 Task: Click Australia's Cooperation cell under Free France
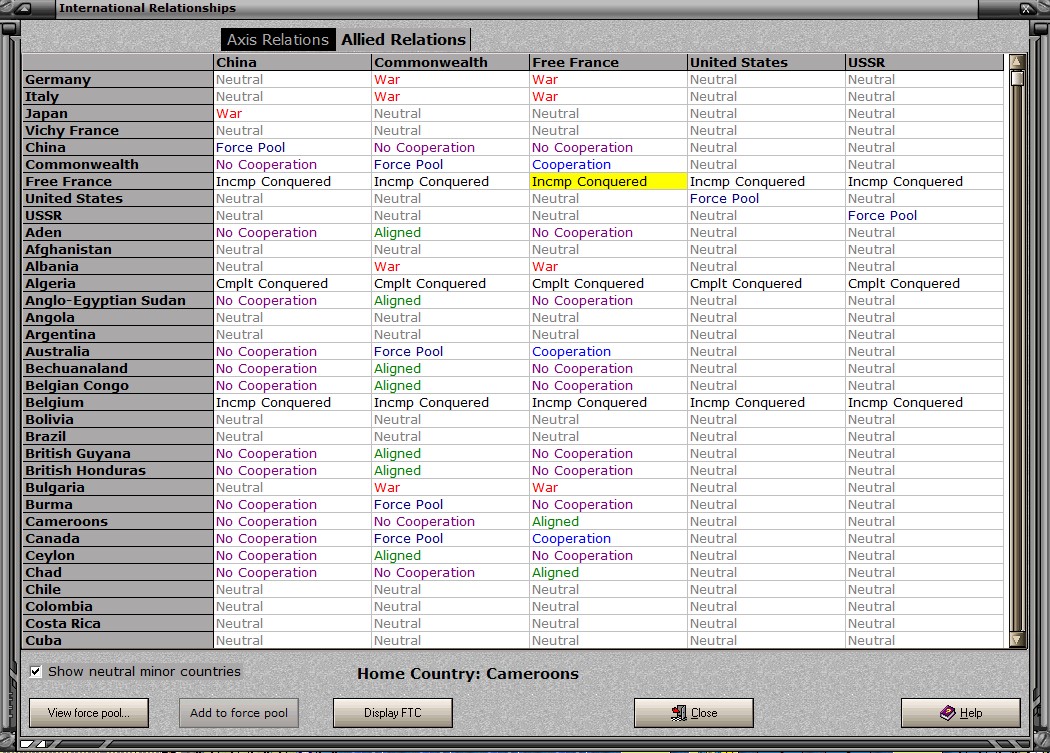(x=608, y=352)
